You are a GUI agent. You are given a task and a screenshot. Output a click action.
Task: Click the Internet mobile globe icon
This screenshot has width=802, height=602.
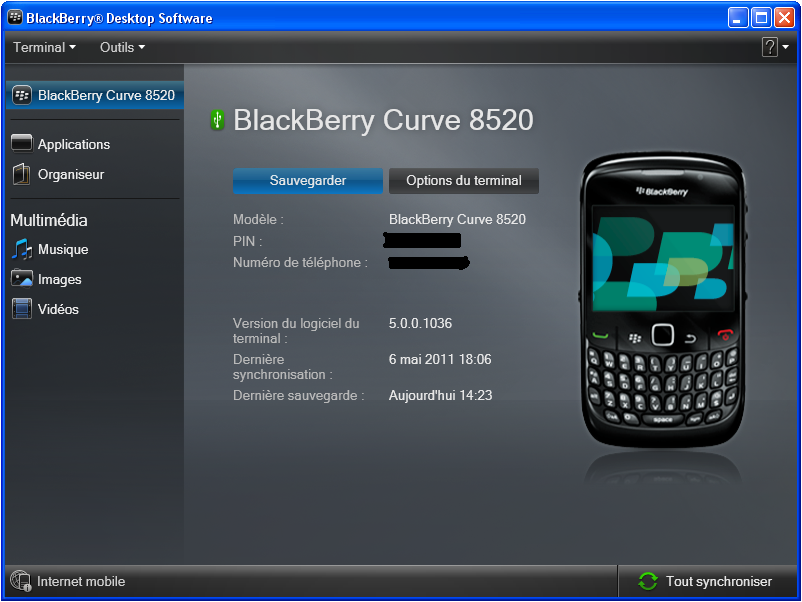tap(20, 581)
